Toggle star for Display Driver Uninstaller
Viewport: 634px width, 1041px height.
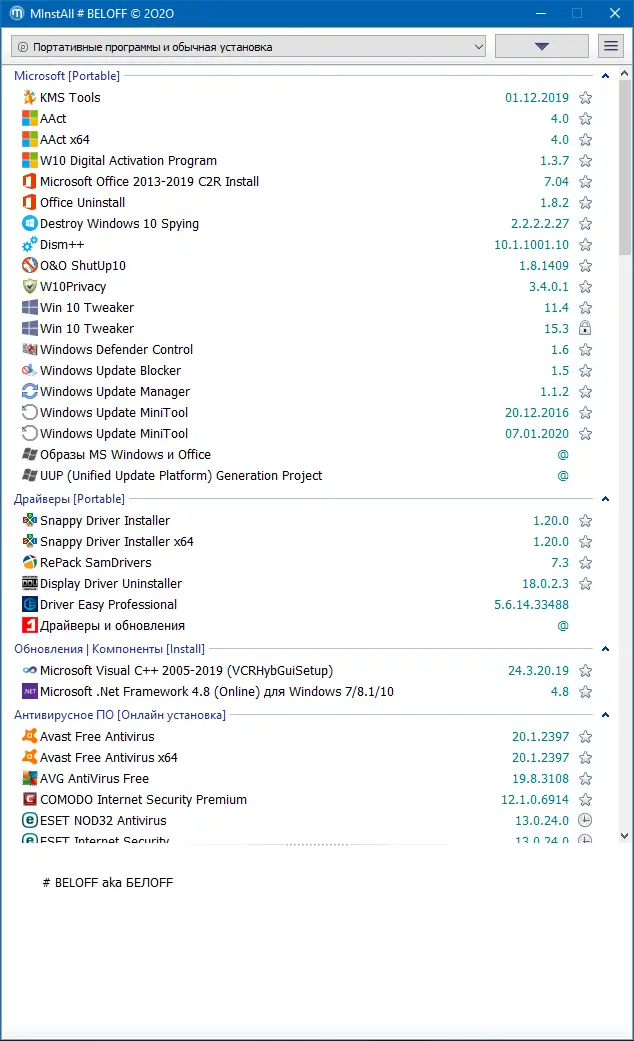[586, 584]
